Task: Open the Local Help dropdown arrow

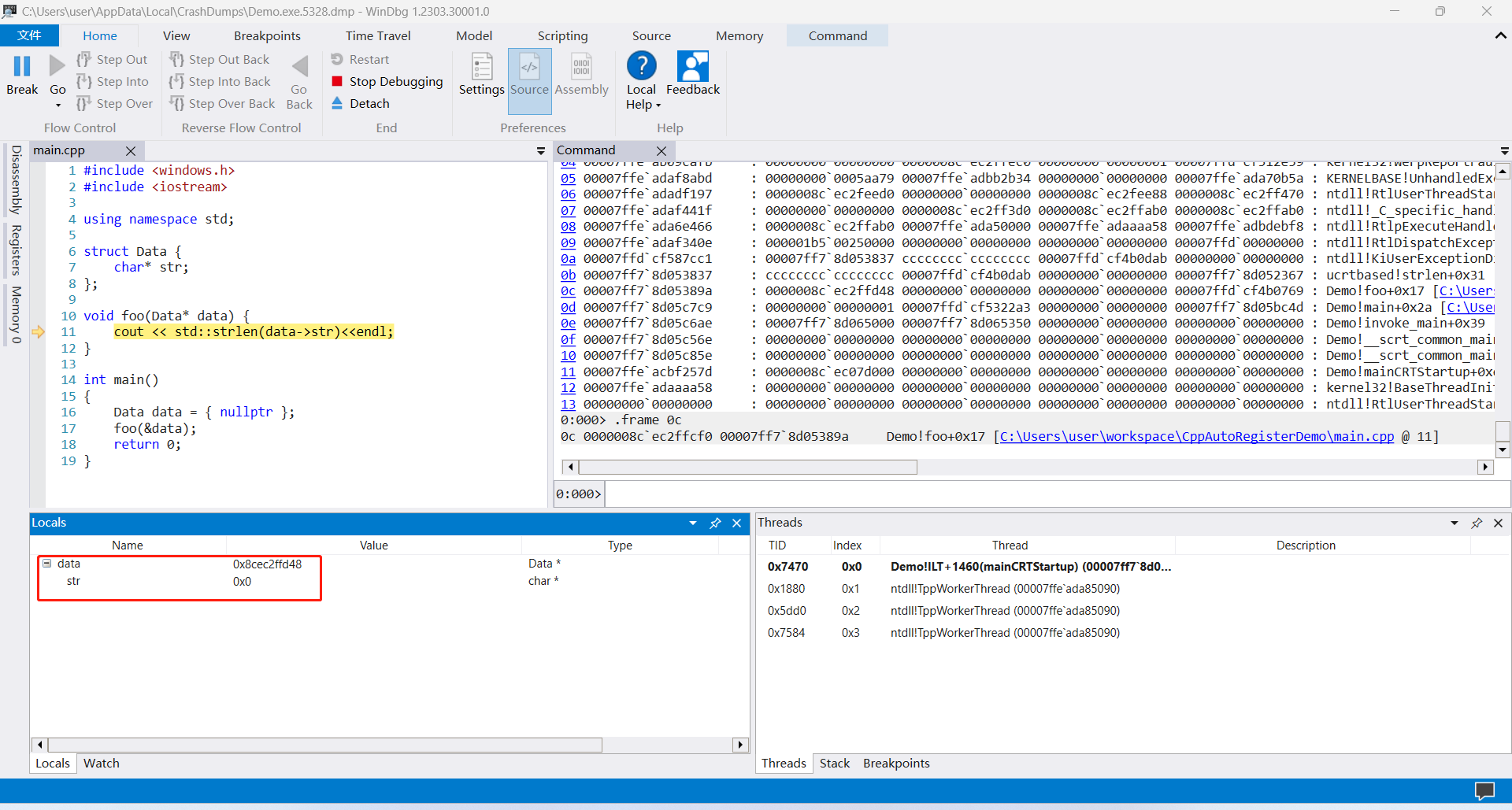Action: 658,105
